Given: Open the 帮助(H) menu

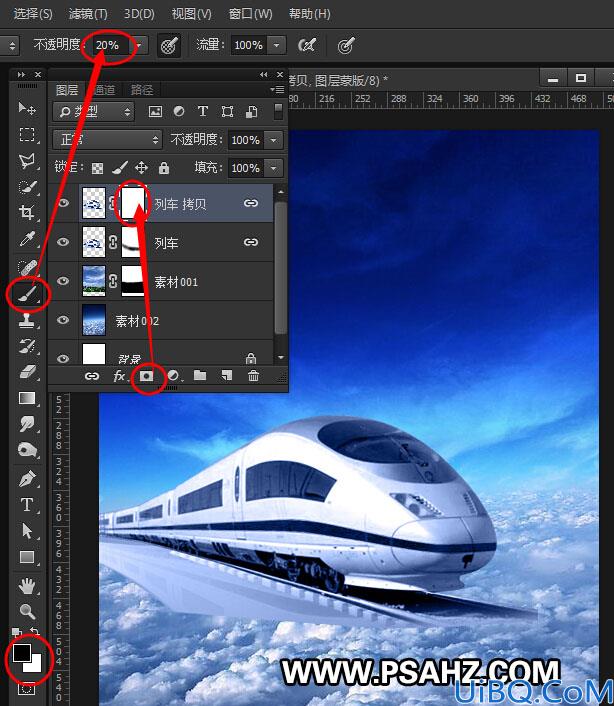Looking at the screenshot, I should [x=310, y=14].
